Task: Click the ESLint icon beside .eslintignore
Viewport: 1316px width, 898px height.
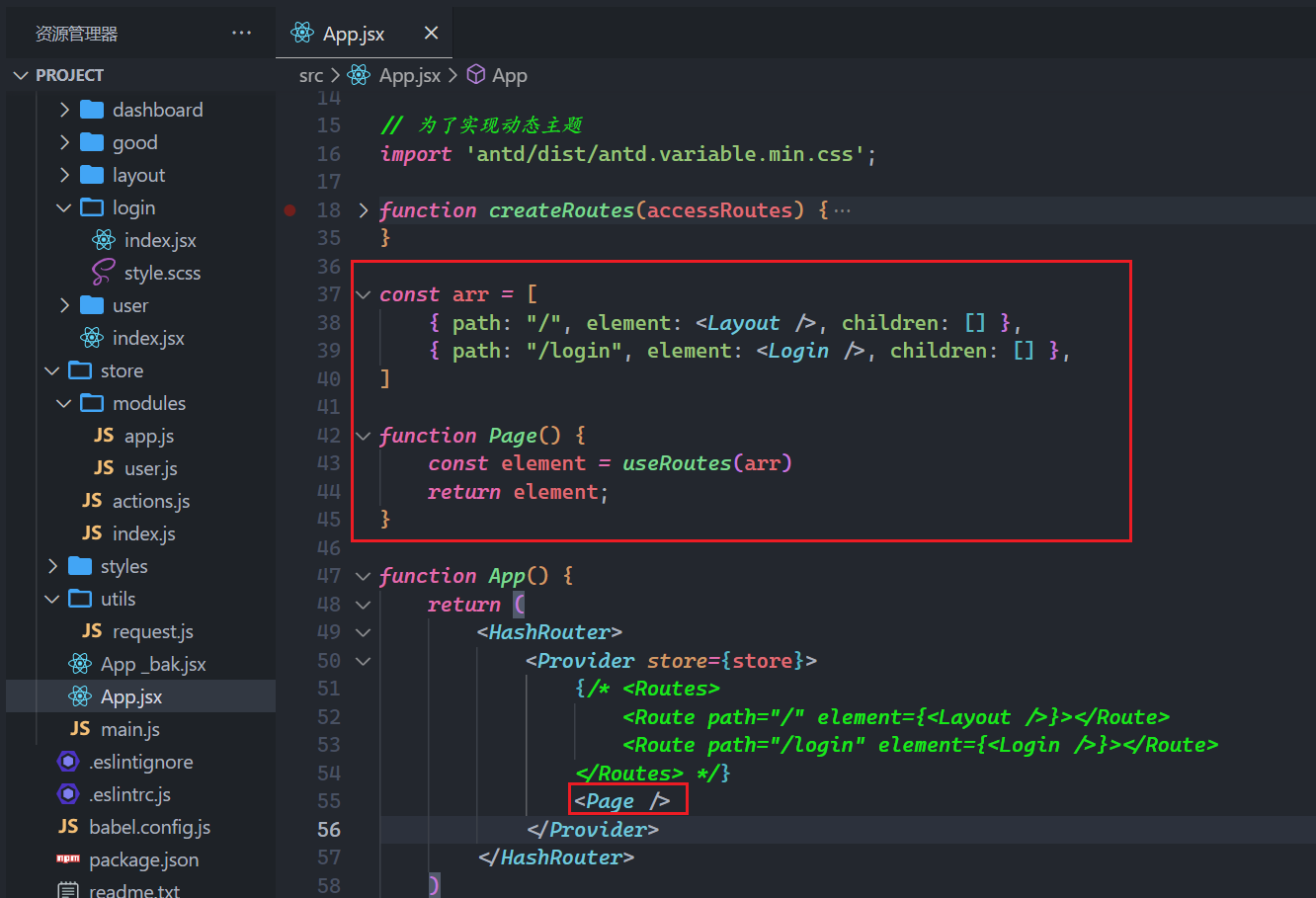Action: [x=68, y=762]
